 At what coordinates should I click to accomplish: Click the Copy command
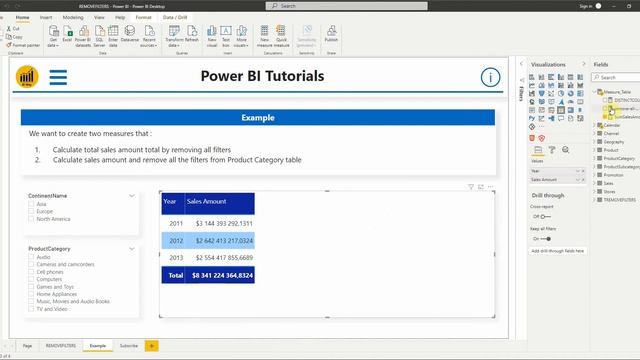coord(14,37)
